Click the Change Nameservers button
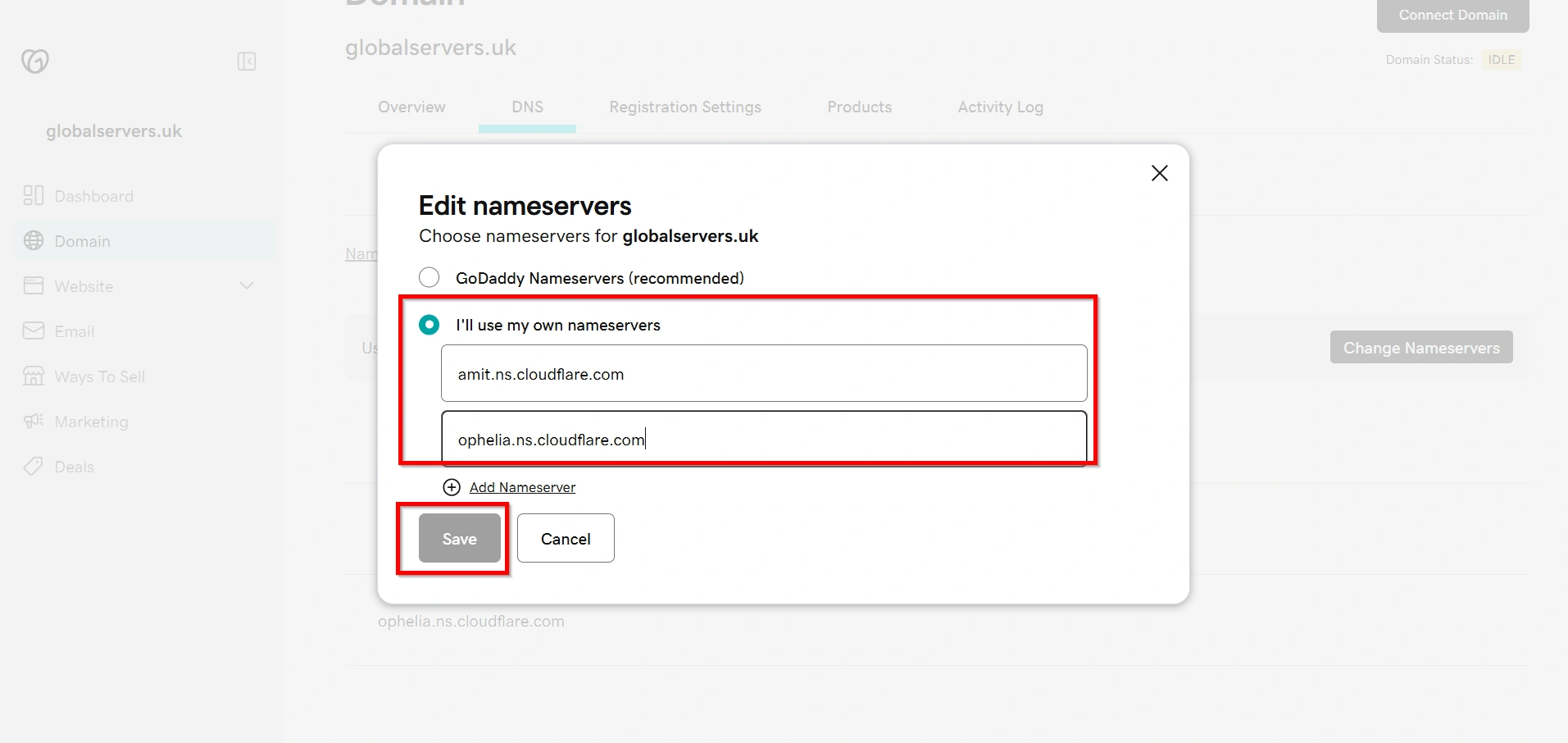This screenshot has width=1568, height=743. [x=1421, y=347]
